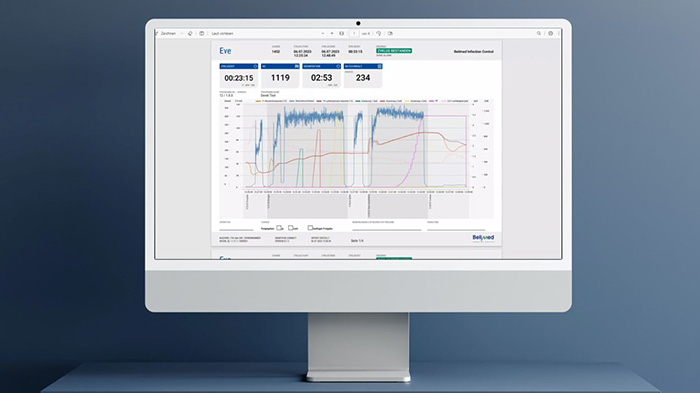This screenshot has width=700, height=393.
Task: Click the fit-to-width icon
Action: pos(342,33)
